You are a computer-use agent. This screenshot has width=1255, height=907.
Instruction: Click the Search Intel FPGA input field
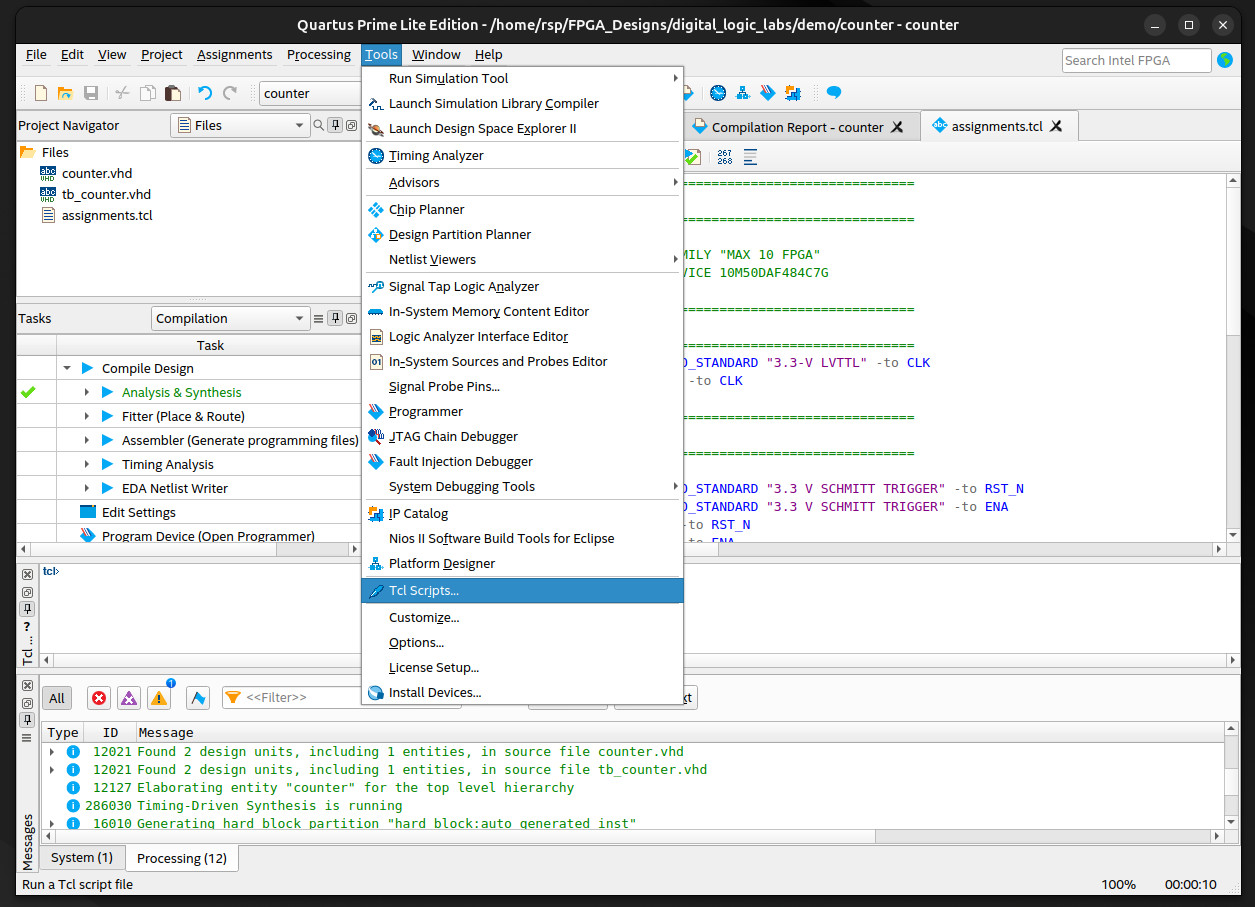tap(1136, 60)
